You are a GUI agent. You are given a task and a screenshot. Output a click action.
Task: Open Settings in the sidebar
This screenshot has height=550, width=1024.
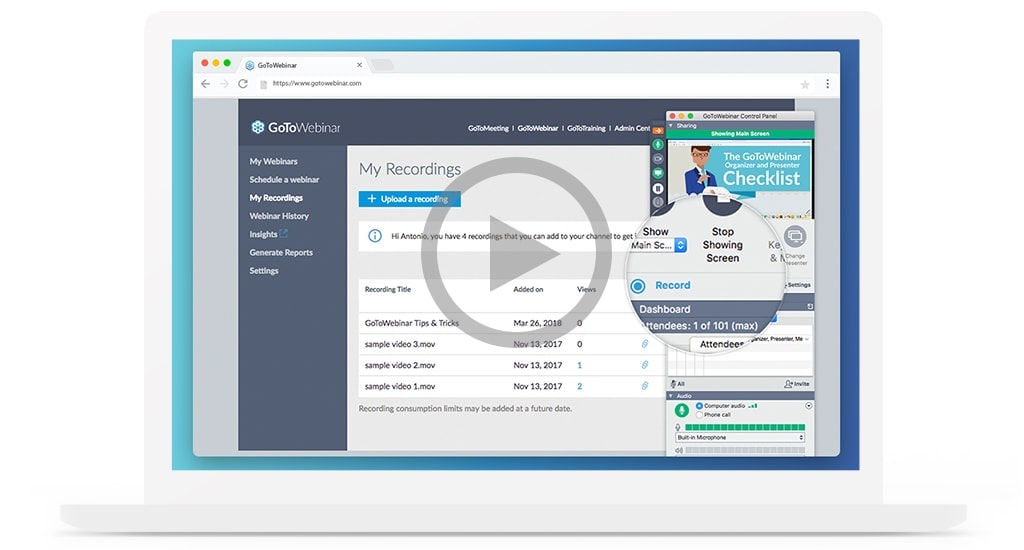[x=264, y=271]
